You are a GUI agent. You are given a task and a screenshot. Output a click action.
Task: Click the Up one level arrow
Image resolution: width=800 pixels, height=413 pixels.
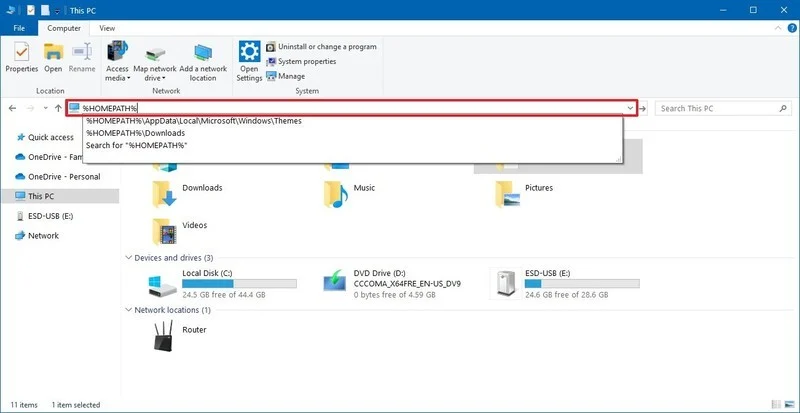coord(58,108)
